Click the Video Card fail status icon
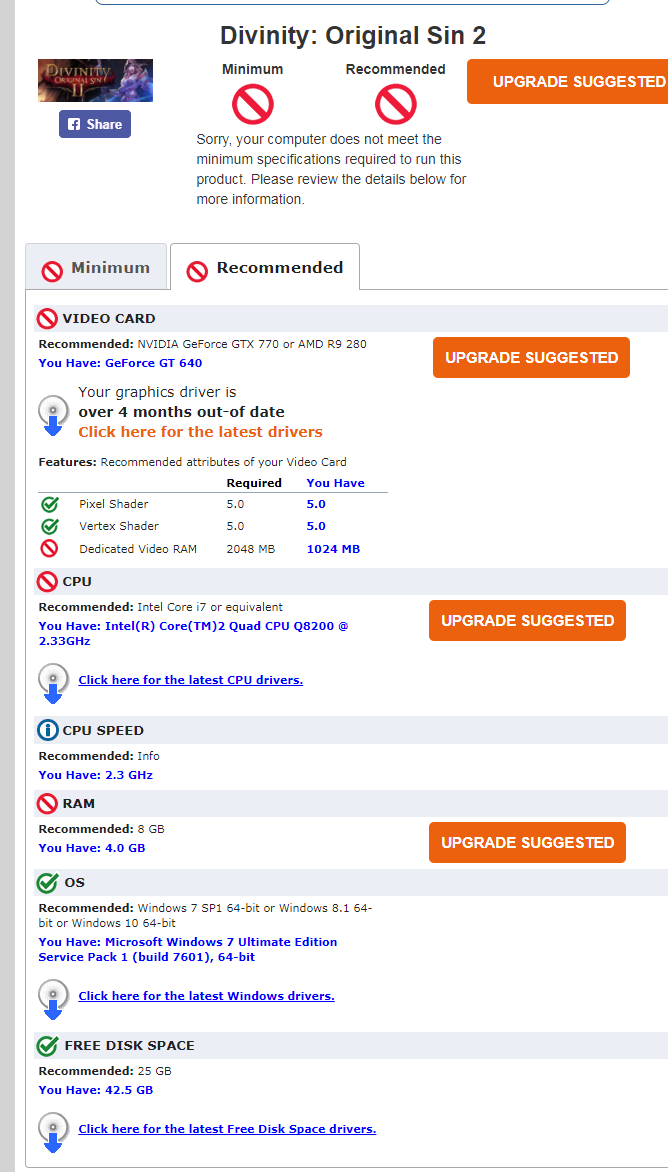The image size is (668, 1172). coord(47,319)
